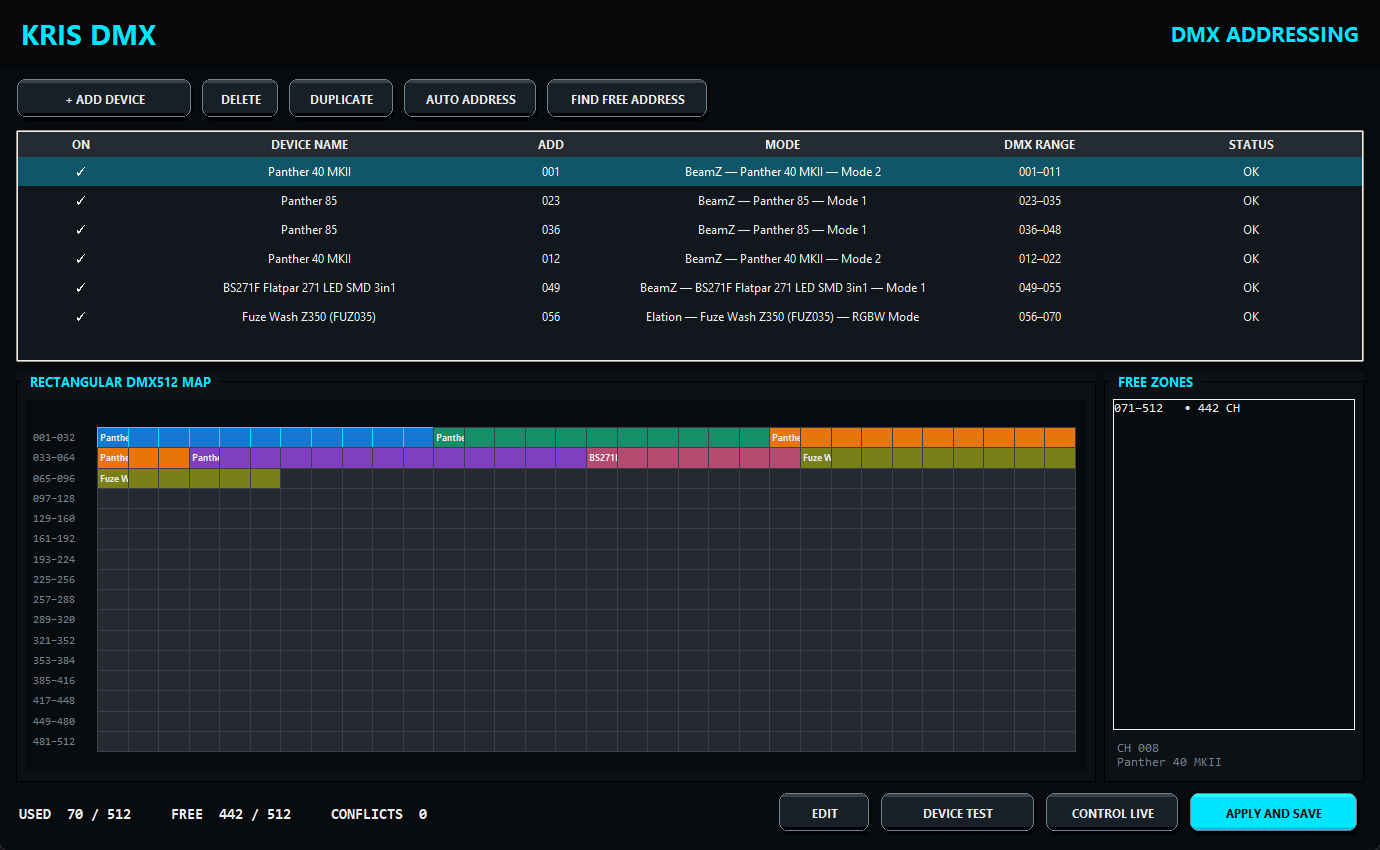Click address cell 023
The image size is (1380, 850).
coord(551,201)
